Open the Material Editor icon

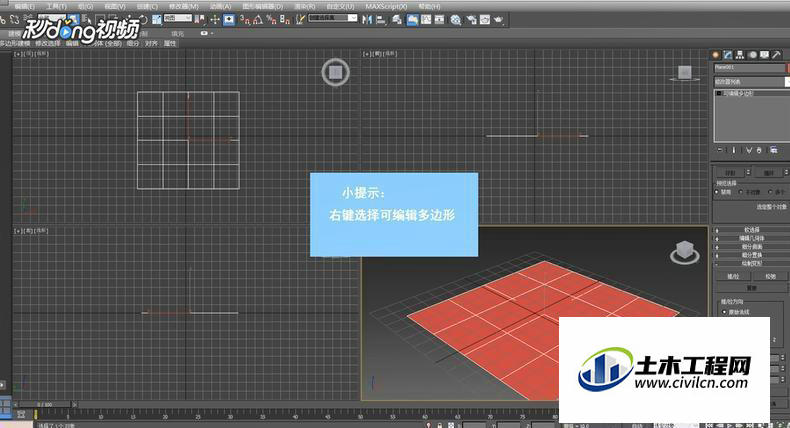[x=455, y=20]
